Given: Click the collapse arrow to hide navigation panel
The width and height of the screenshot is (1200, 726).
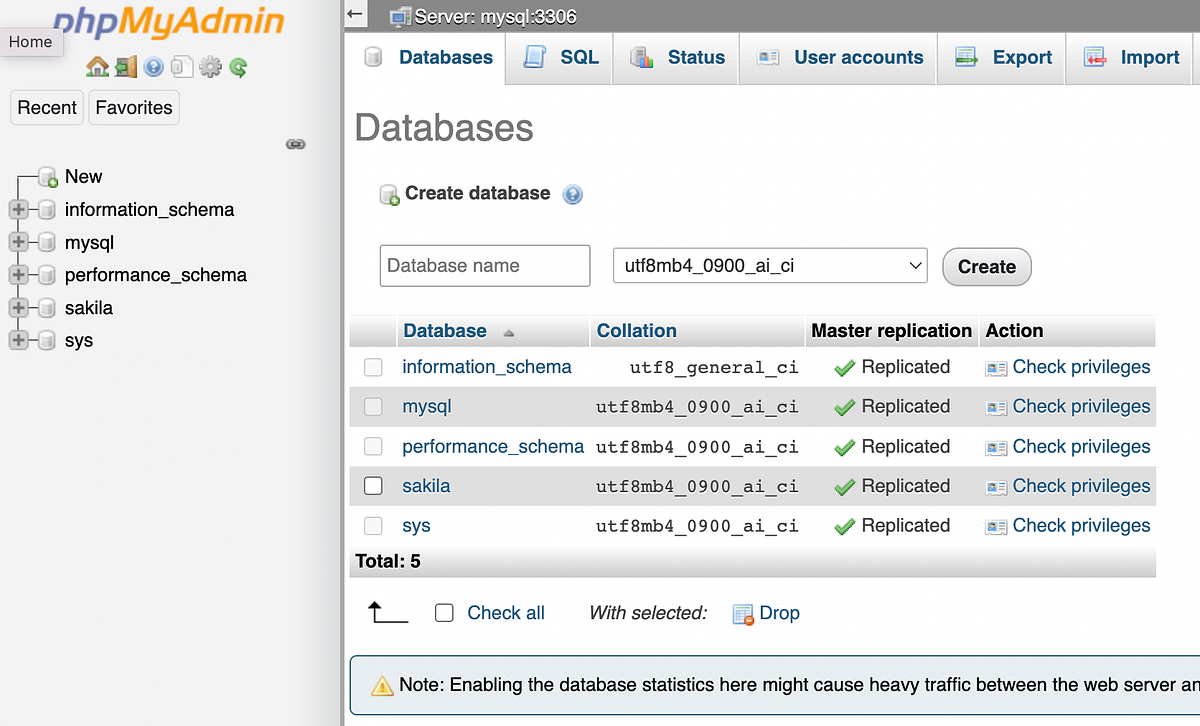Looking at the screenshot, I should (x=355, y=15).
